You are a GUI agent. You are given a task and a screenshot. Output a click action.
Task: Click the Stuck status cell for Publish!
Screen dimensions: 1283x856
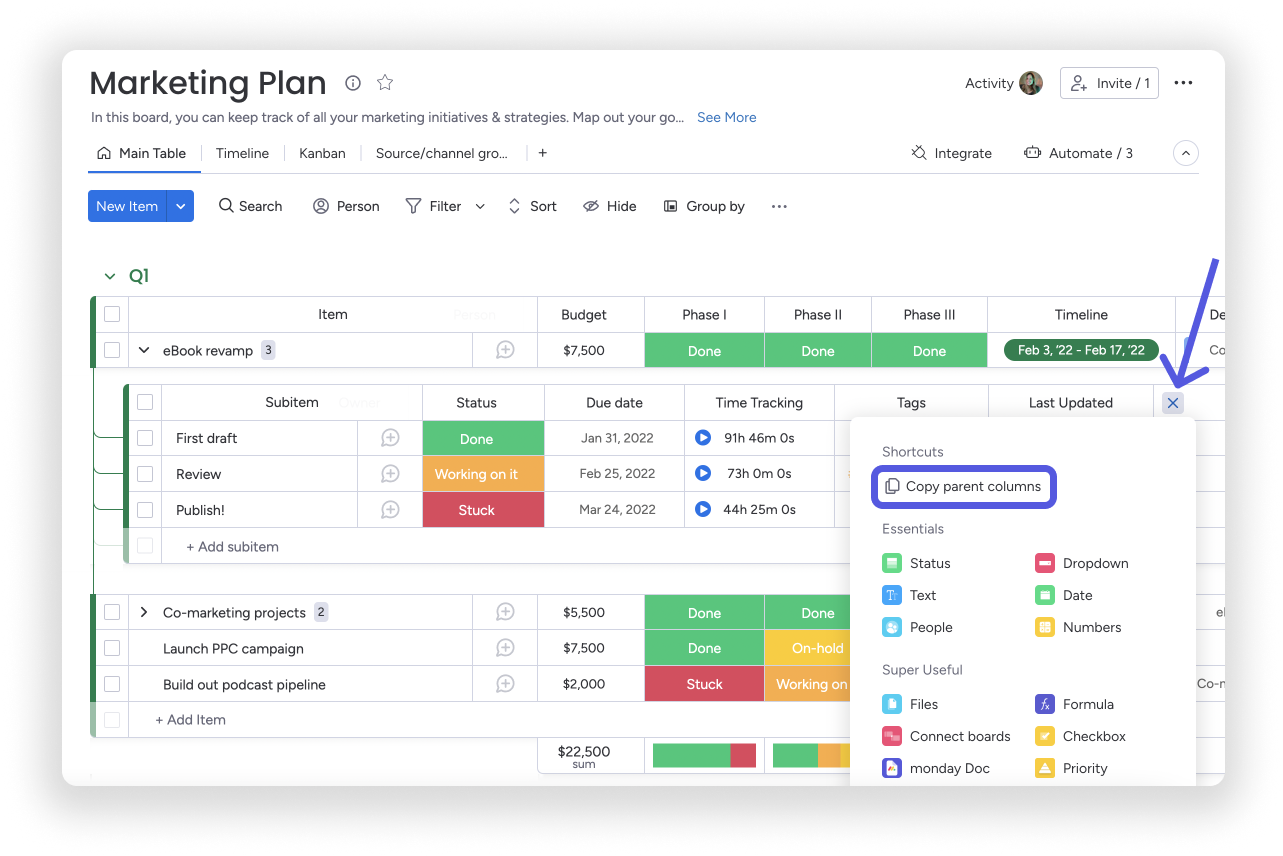point(476,510)
